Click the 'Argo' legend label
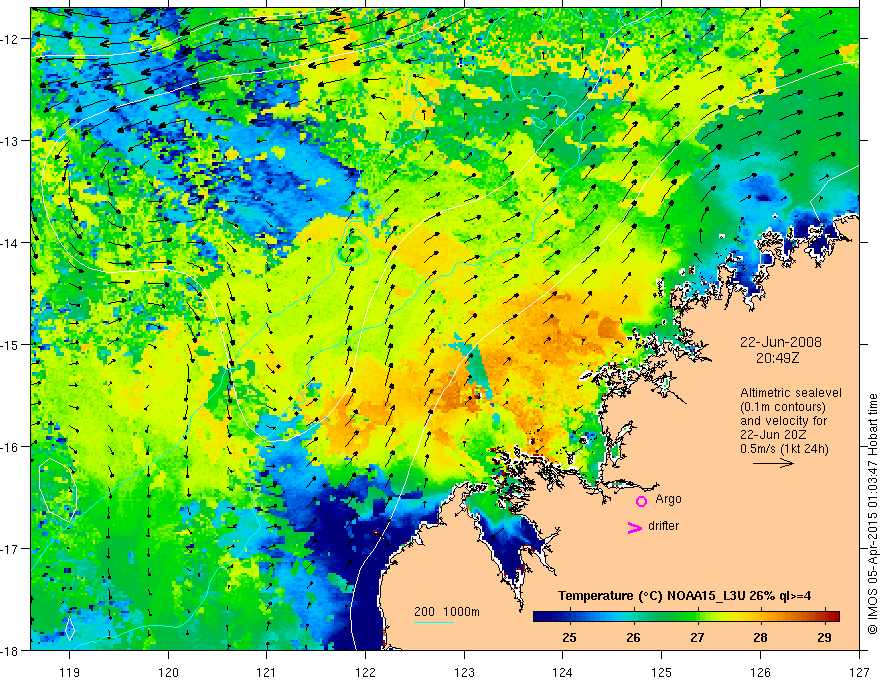880x680 pixels. (668, 499)
